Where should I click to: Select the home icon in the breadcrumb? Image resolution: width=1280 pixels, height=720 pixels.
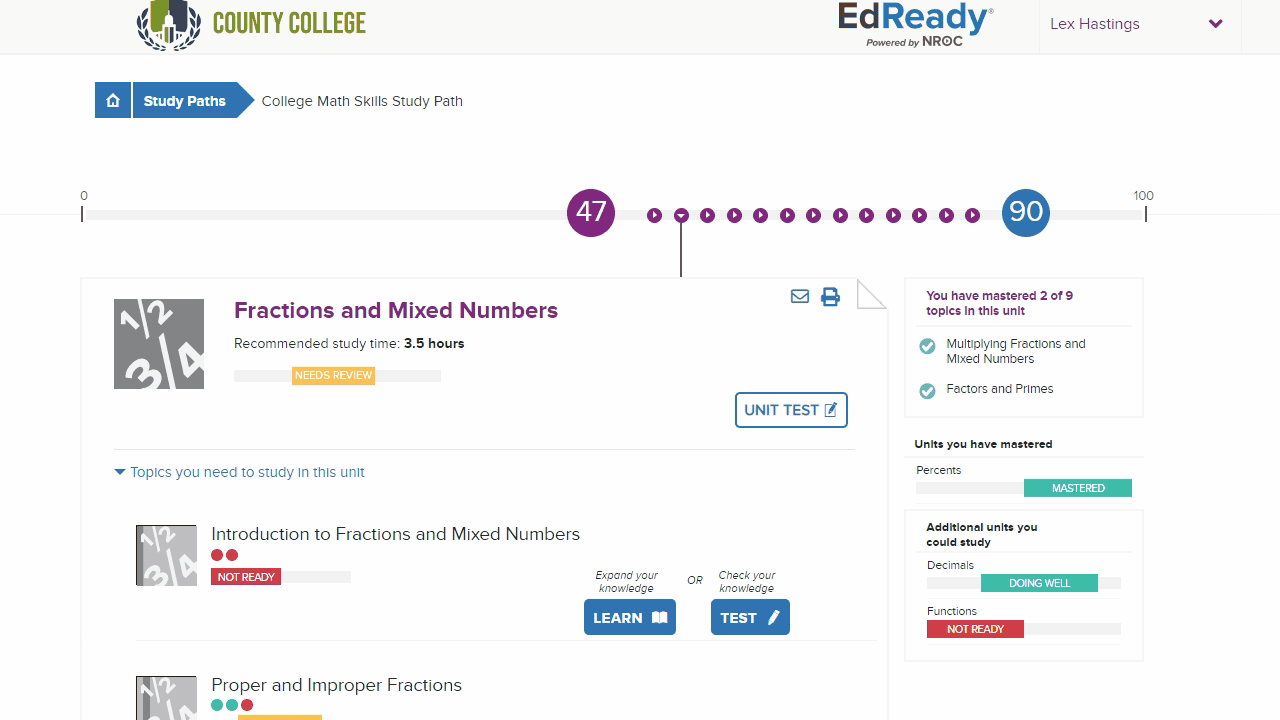[113, 100]
